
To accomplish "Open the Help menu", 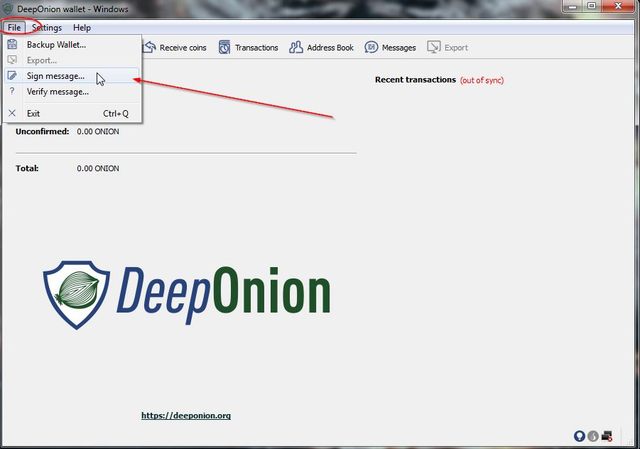I will click(x=82, y=28).
